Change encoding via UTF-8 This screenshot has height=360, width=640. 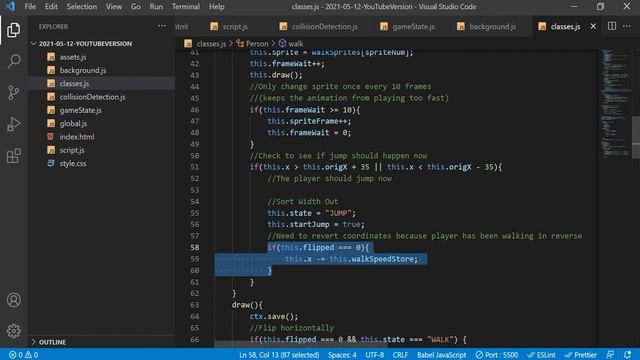374,355
